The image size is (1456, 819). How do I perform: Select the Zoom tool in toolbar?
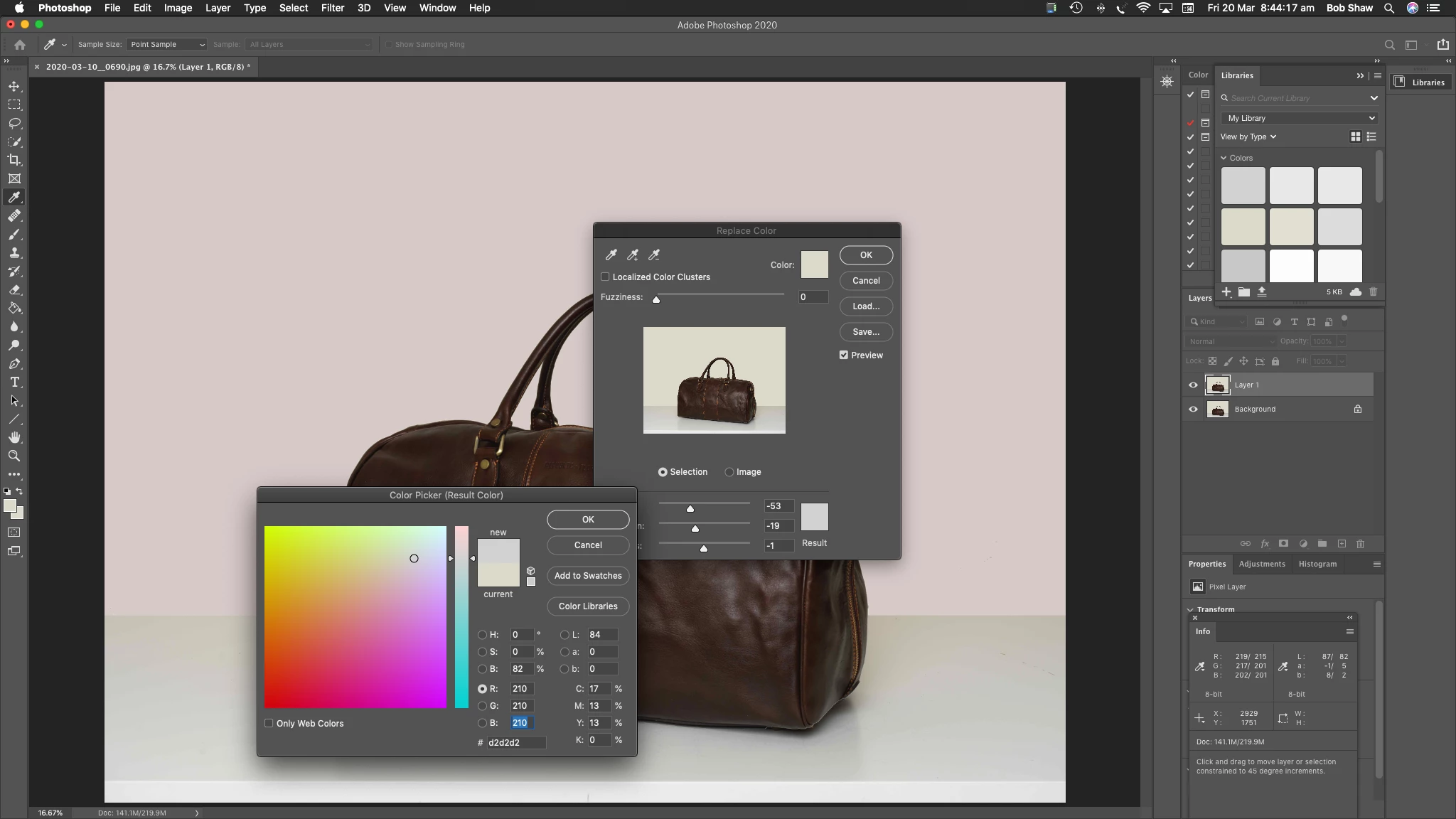click(x=14, y=456)
